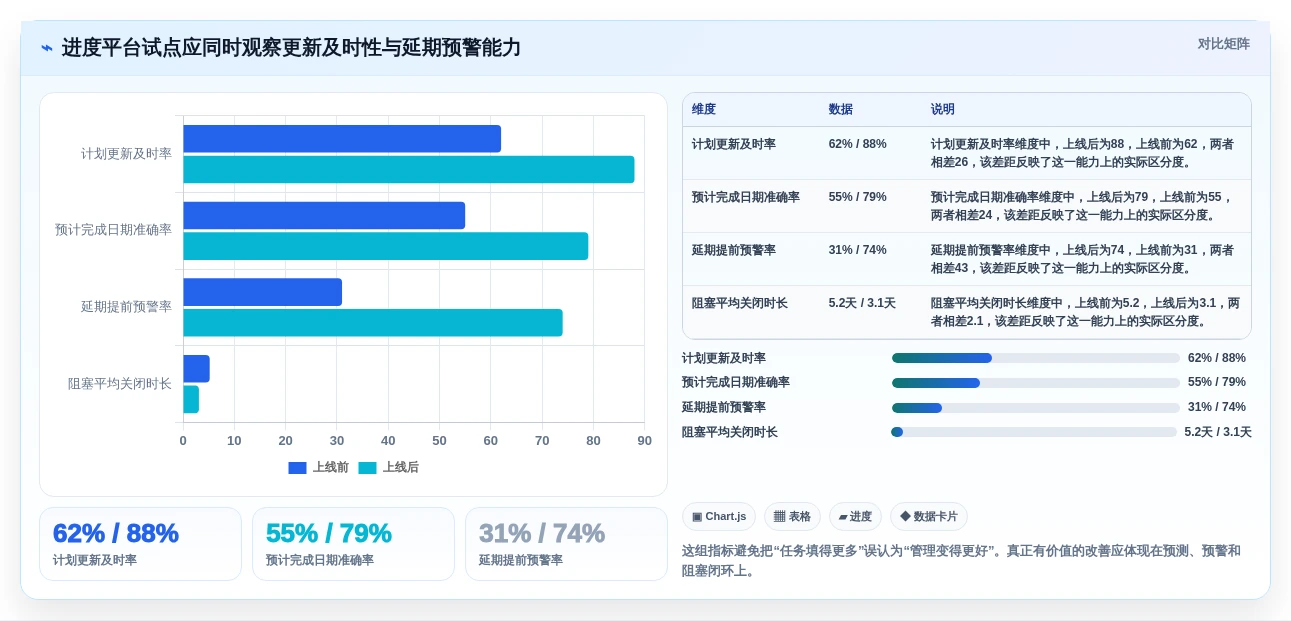
Task: Click the page title 进度平台试点 heading
Action: [x=291, y=48]
